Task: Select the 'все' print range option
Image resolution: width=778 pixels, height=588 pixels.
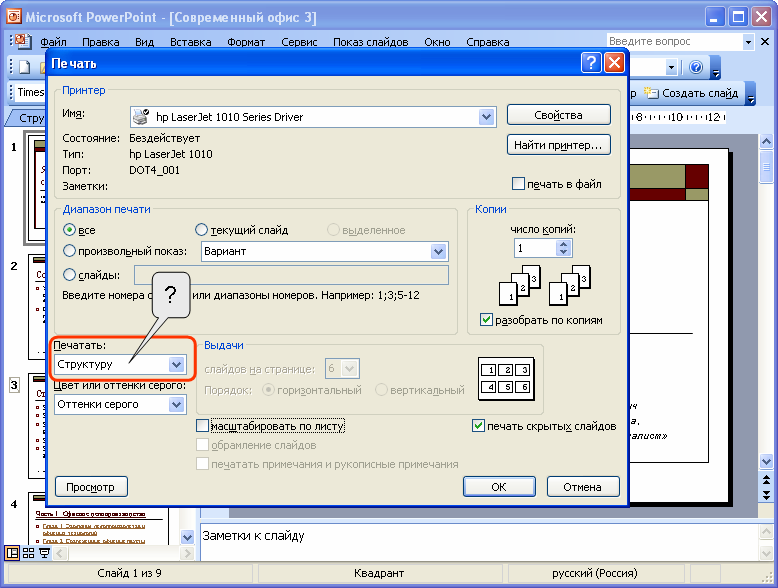Action: 69,230
